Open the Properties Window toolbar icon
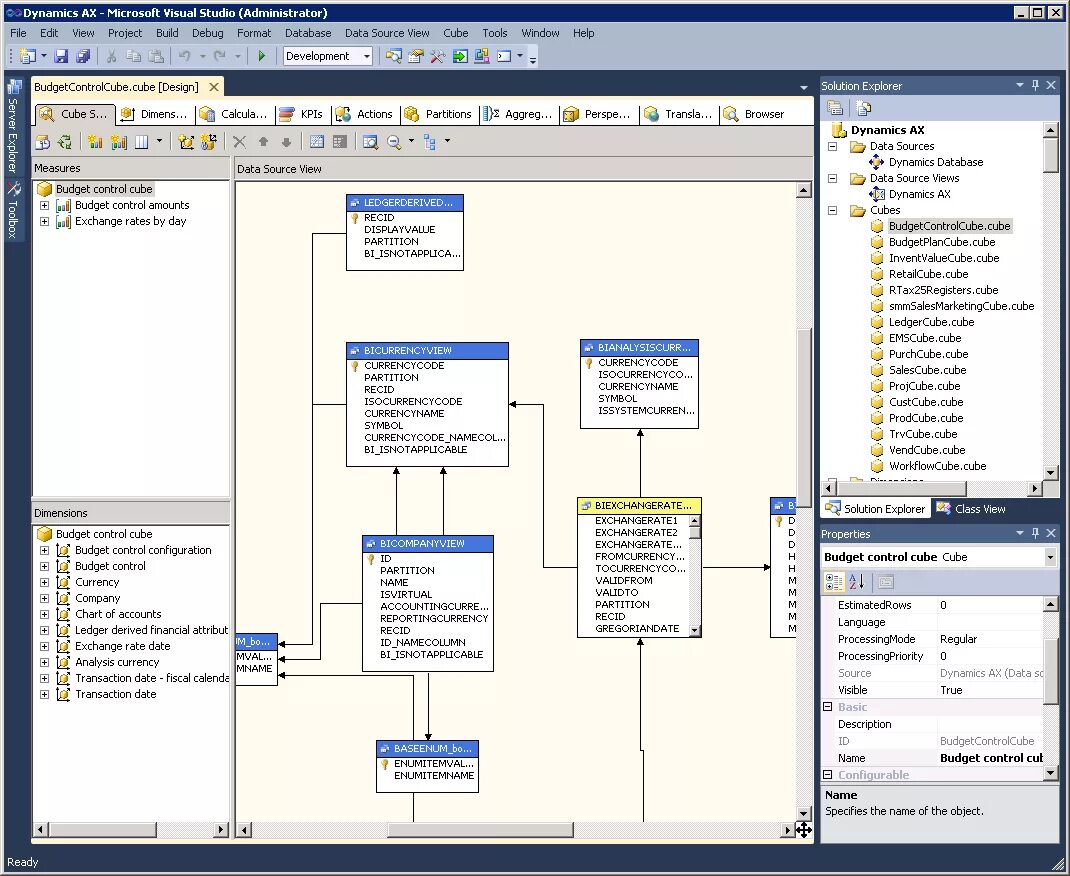1070x876 pixels. (x=416, y=56)
